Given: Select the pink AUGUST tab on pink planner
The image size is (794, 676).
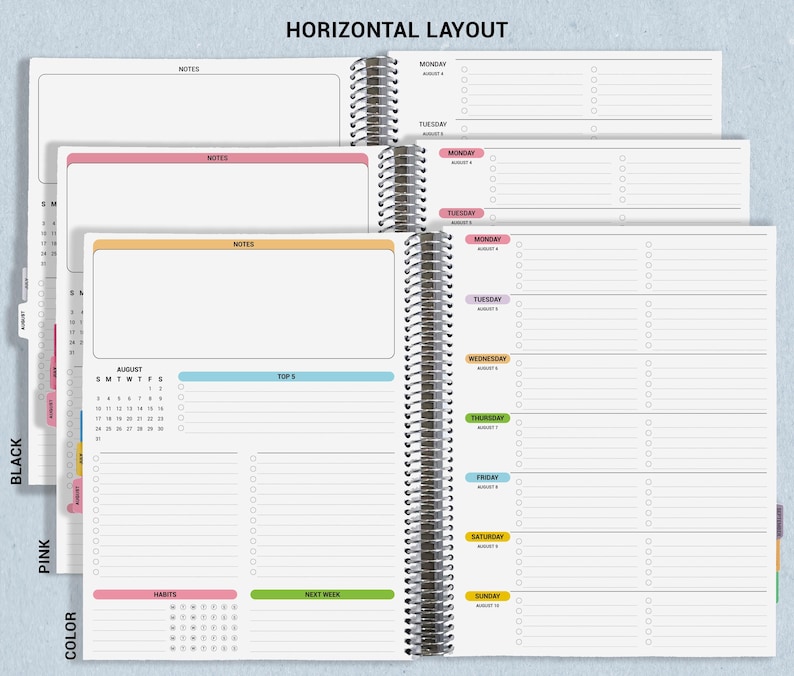Looking at the screenshot, I should pos(51,409).
